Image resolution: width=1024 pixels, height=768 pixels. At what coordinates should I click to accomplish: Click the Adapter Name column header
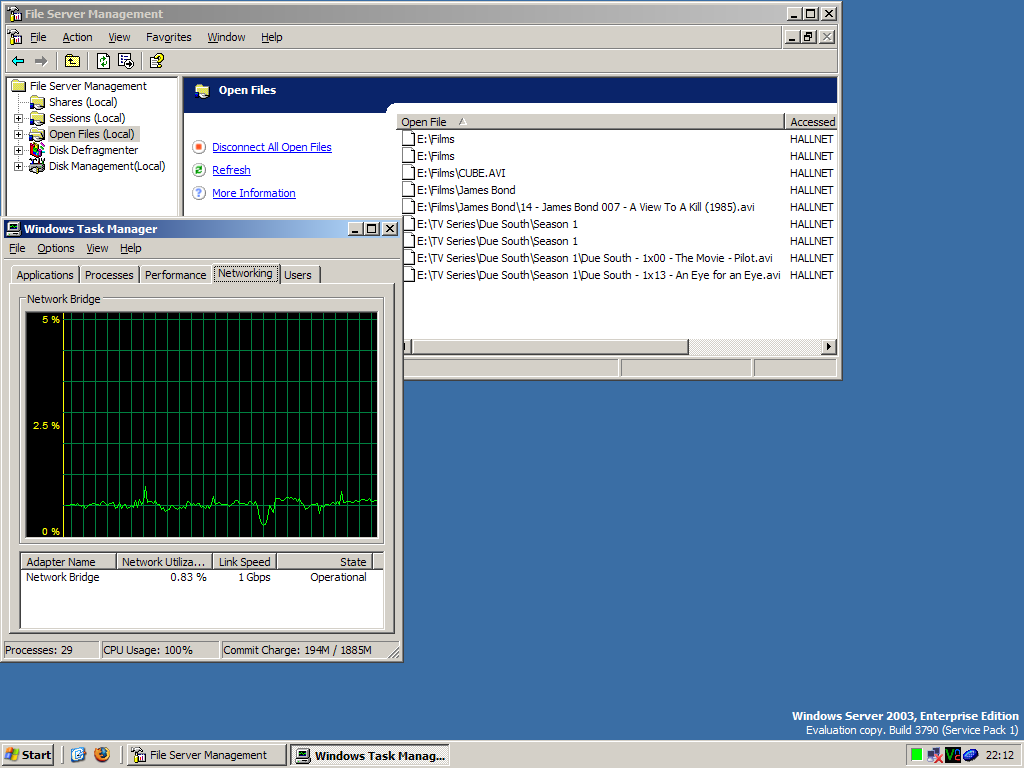pyautogui.click(x=69, y=562)
